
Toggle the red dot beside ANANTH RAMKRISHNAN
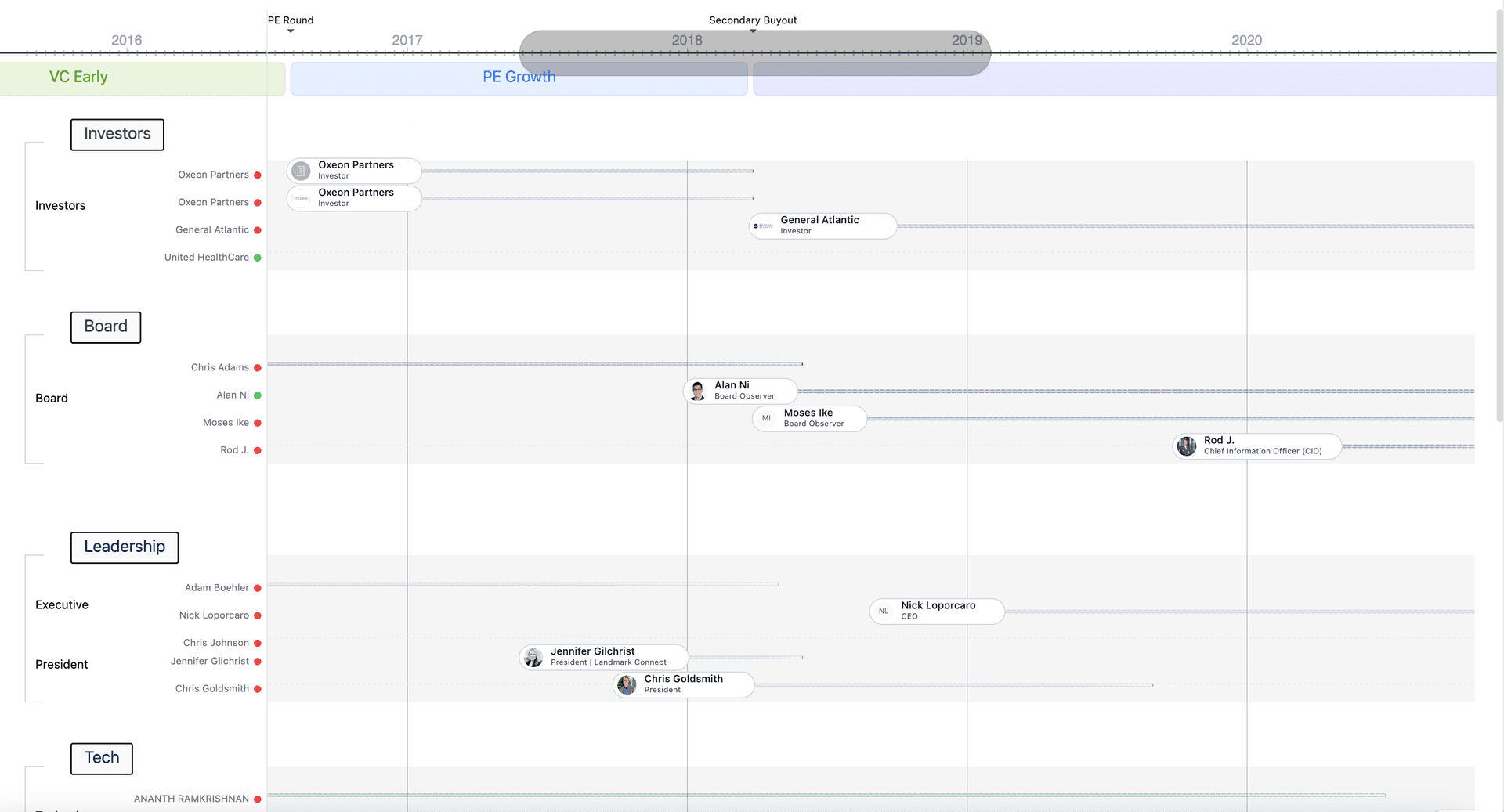point(258,799)
